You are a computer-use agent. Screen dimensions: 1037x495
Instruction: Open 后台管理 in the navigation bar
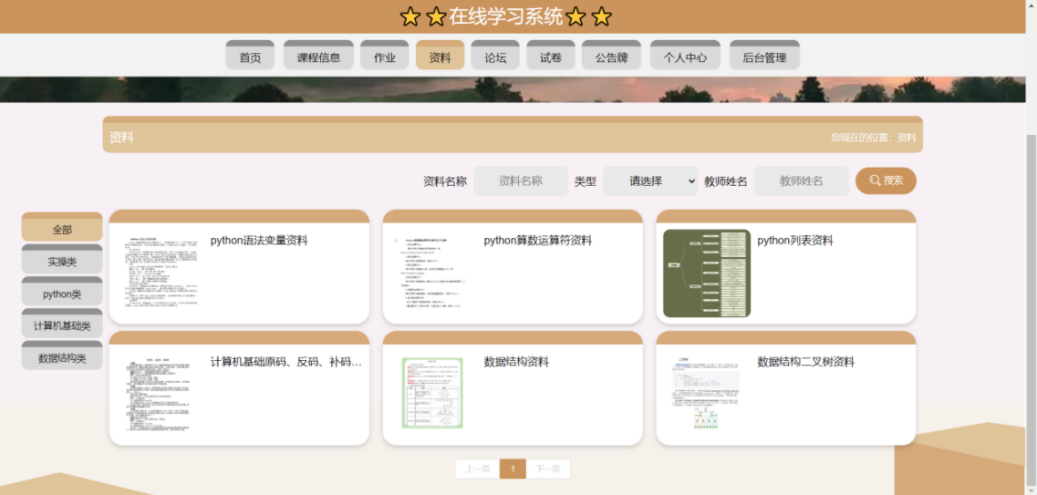coord(764,58)
